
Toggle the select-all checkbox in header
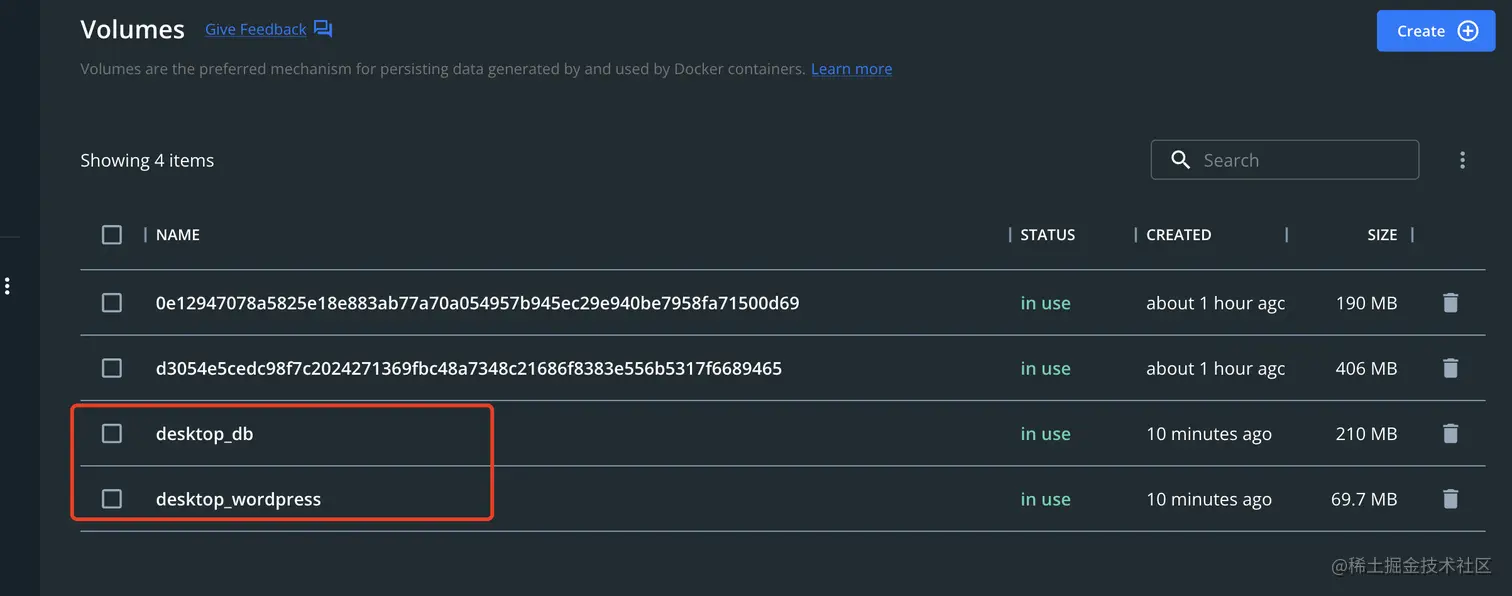point(112,235)
